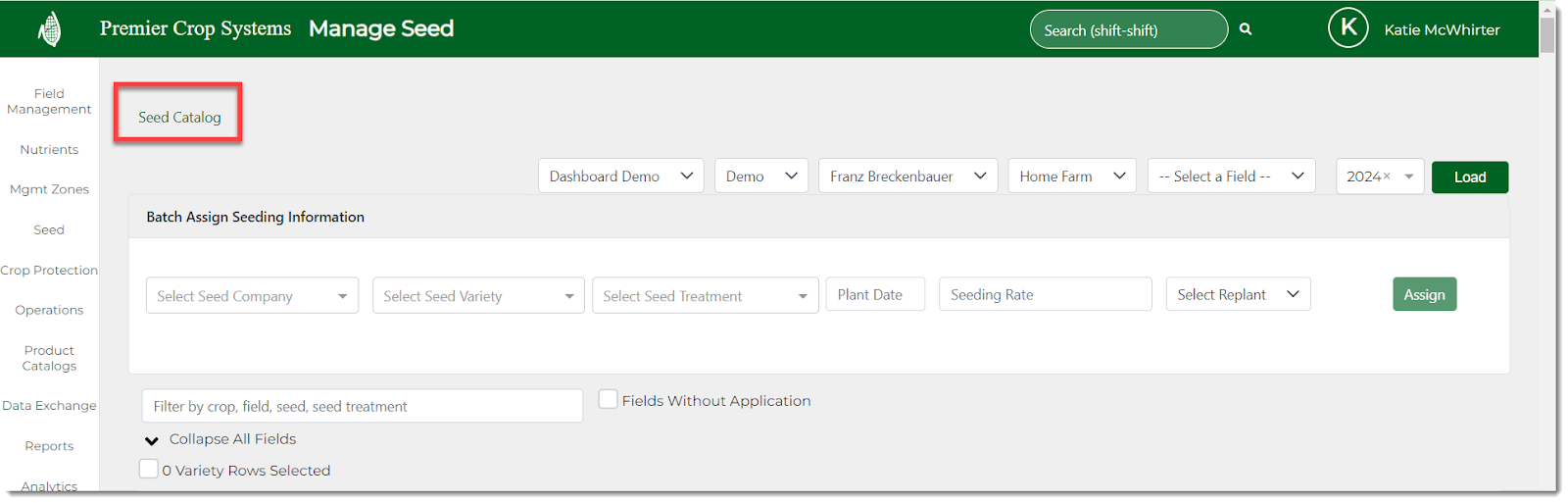Open the Select Replant dropdown

[1239, 294]
